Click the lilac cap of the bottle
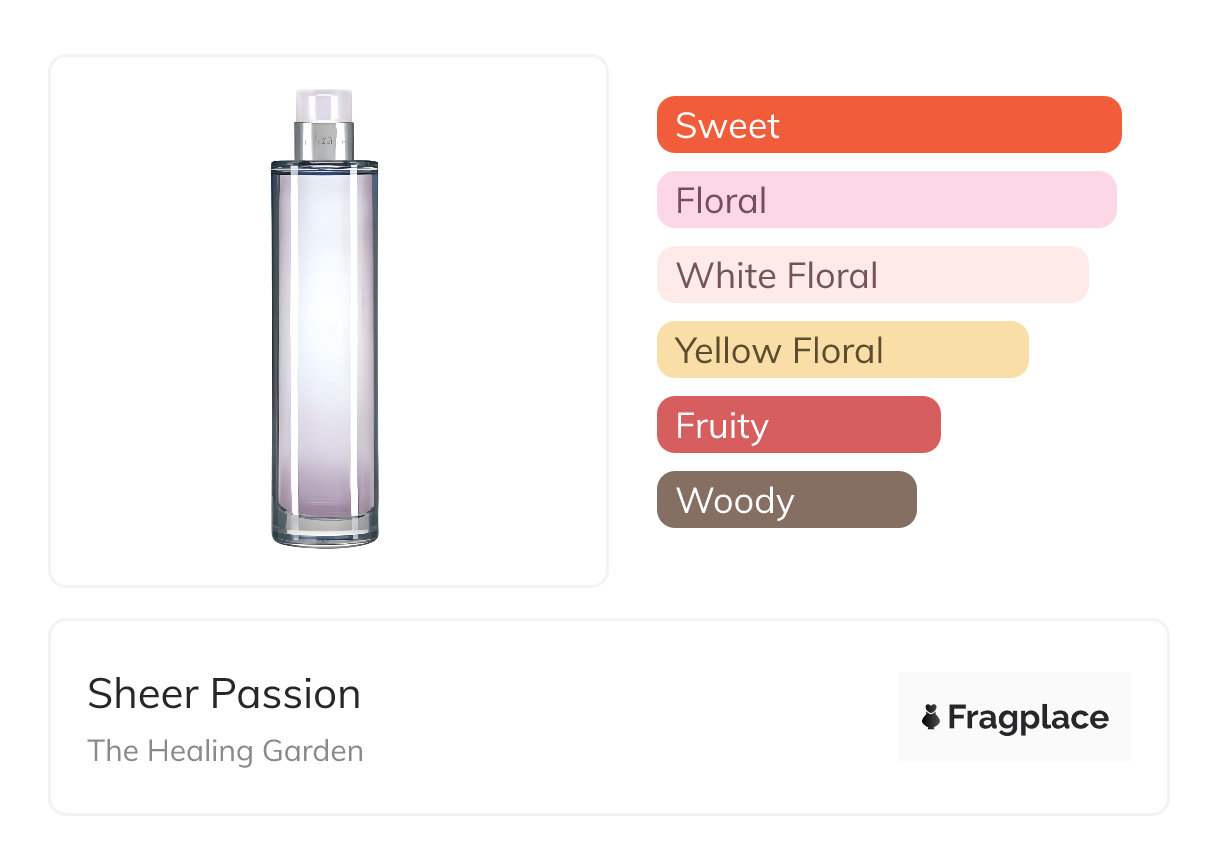 pos(324,105)
